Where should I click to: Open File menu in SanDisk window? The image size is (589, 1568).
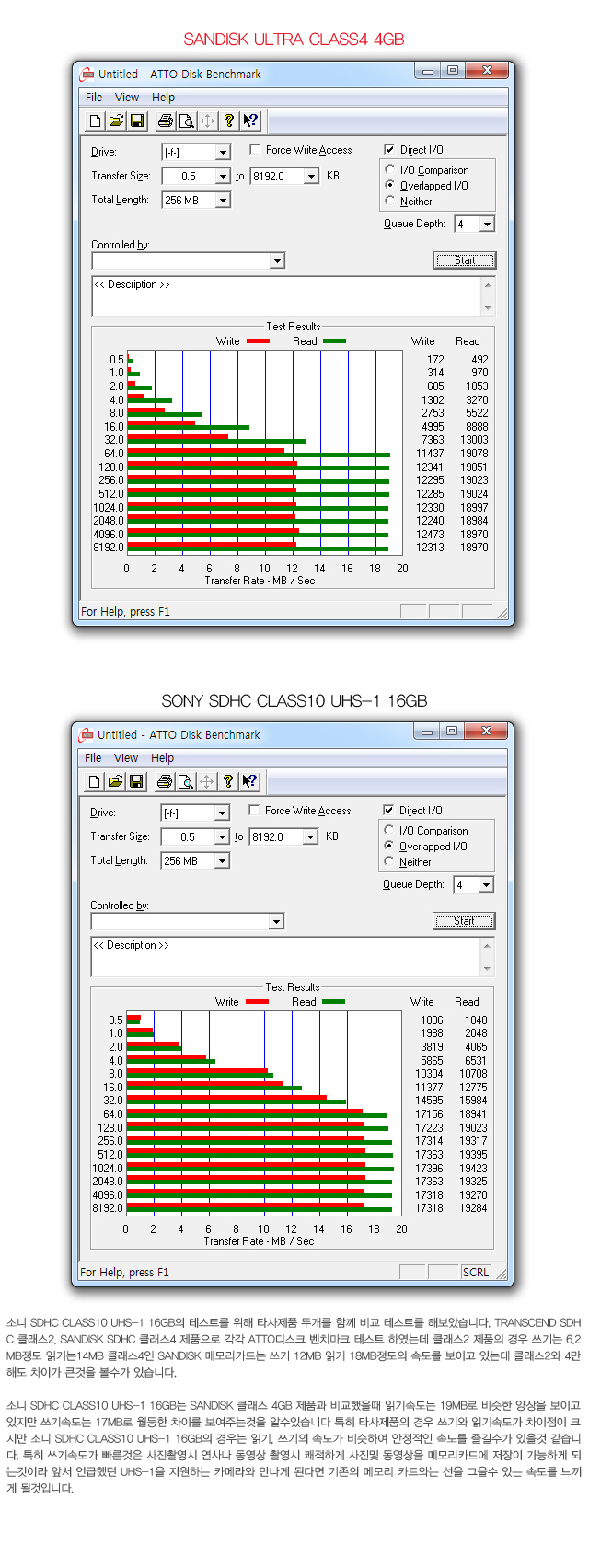click(94, 97)
